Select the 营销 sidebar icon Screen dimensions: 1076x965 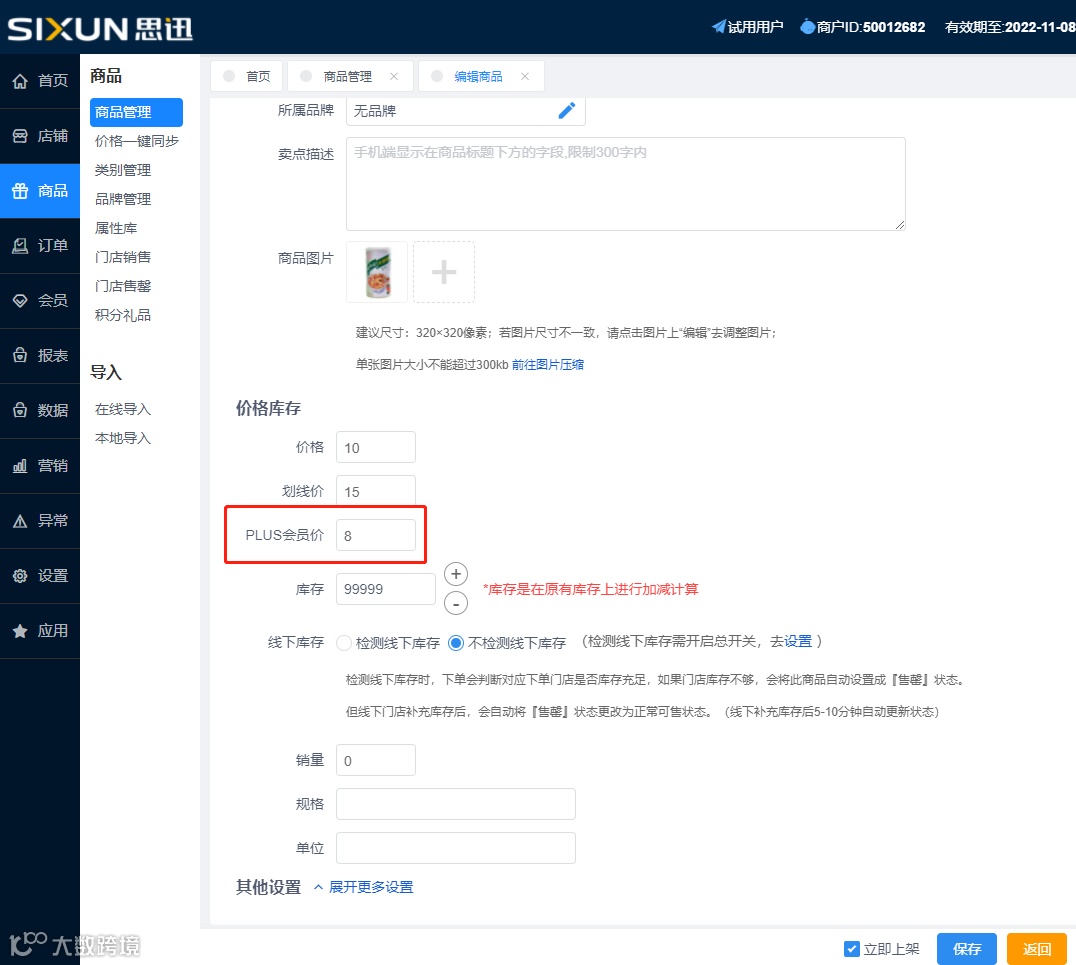coord(40,465)
